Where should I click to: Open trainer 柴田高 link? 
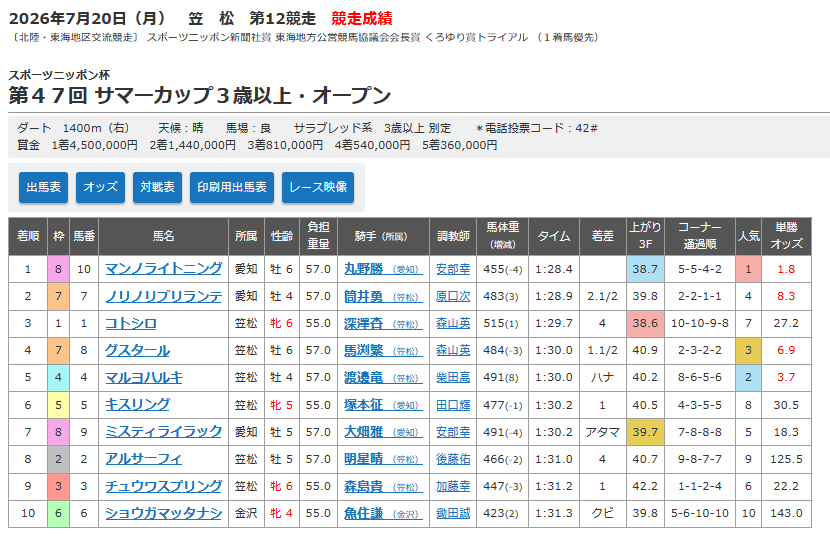click(x=453, y=377)
